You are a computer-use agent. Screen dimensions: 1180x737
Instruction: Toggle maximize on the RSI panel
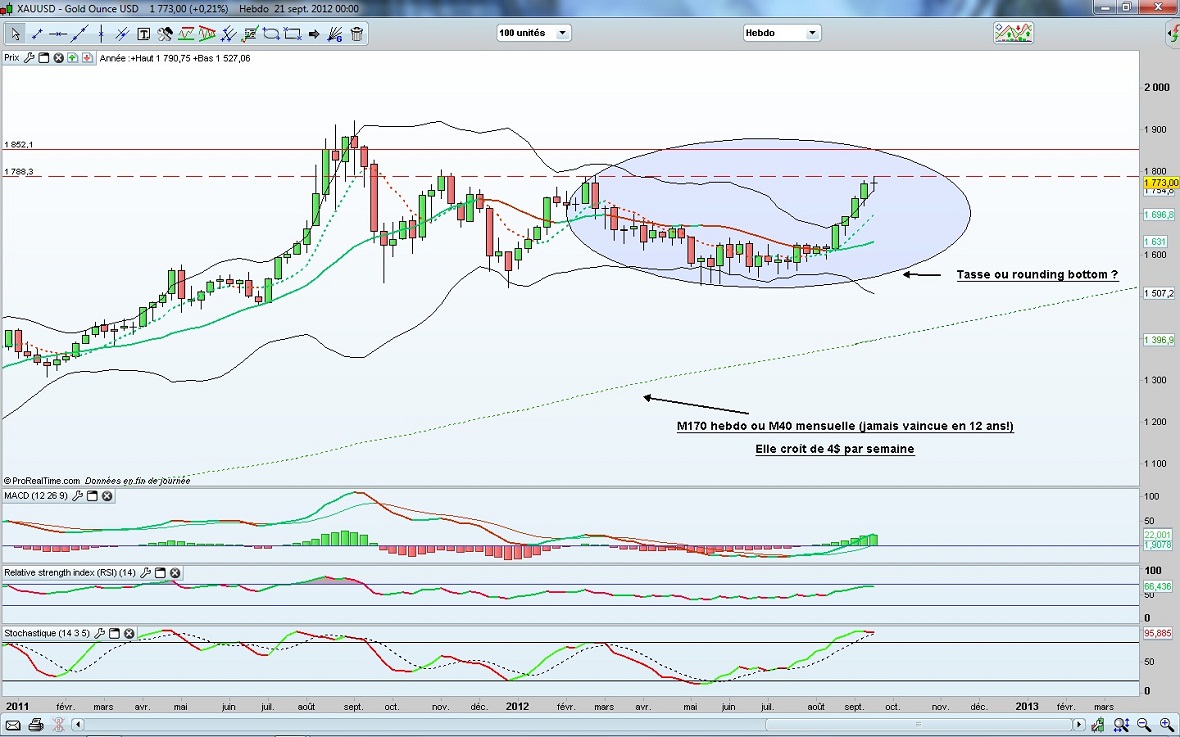(x=160, y=573)
